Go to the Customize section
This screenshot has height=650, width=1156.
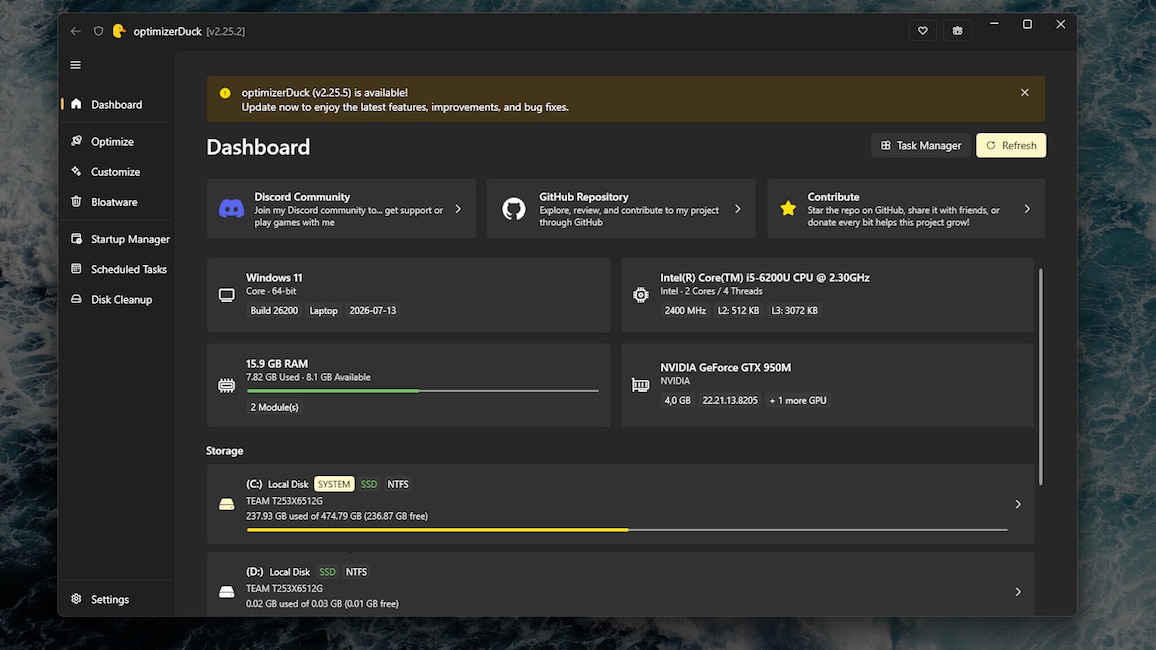point(116,172)
